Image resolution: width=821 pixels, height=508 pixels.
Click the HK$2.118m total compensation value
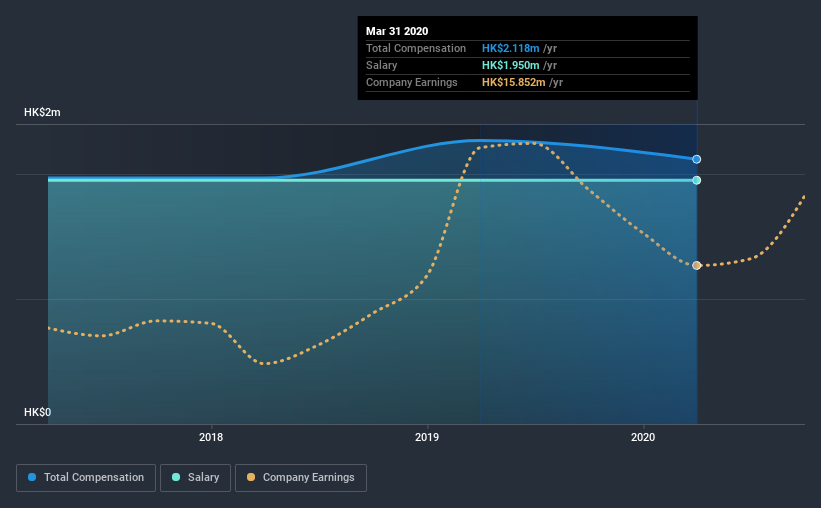coord(511,48)
